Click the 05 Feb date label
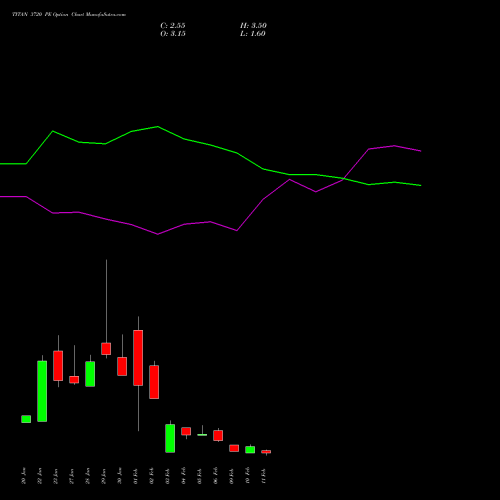500x500 pixels. pos(200,476)
